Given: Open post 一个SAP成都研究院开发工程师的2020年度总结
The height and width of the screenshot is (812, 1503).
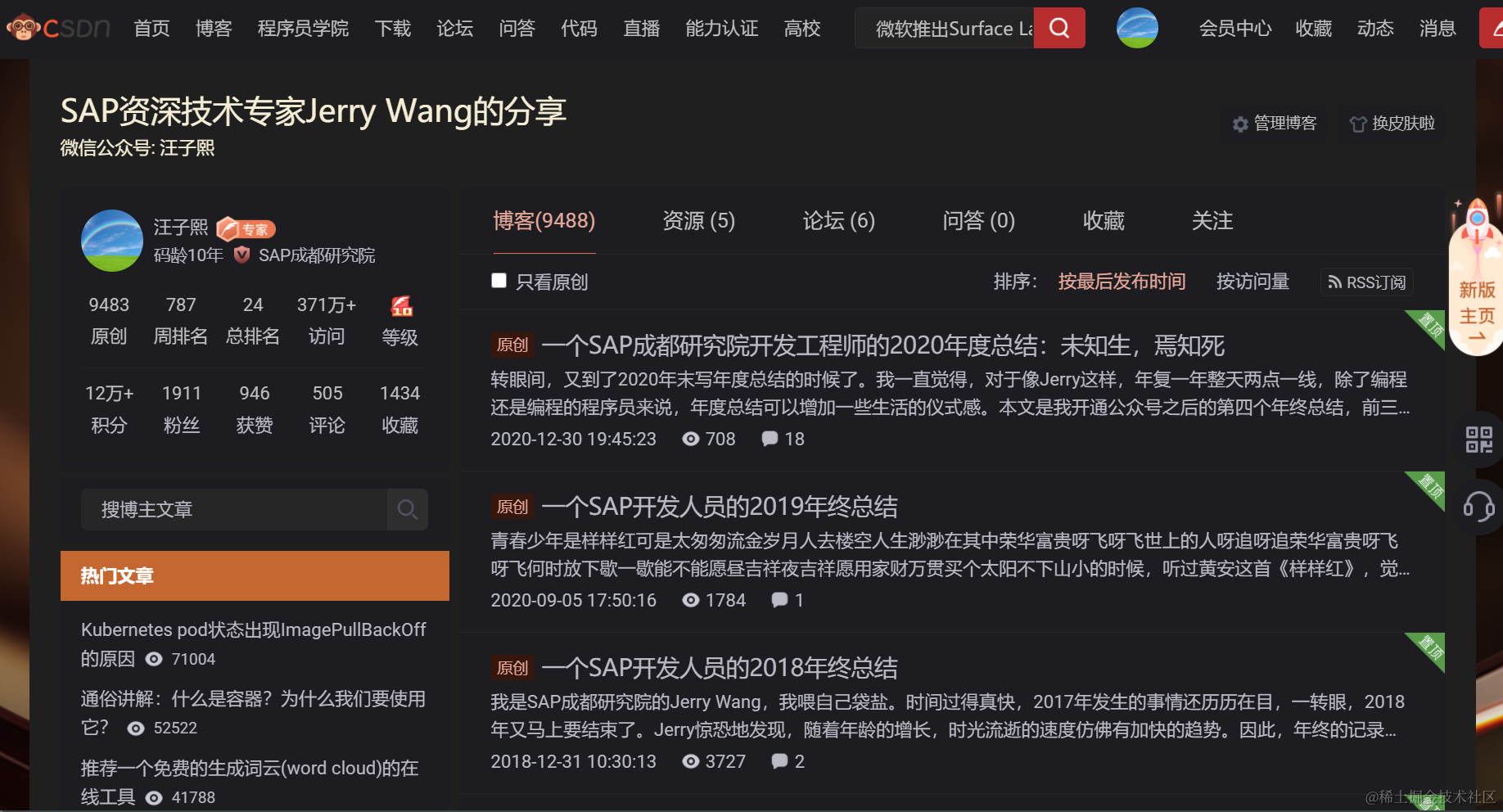Looking at the screenshot, I should [883, 345].
